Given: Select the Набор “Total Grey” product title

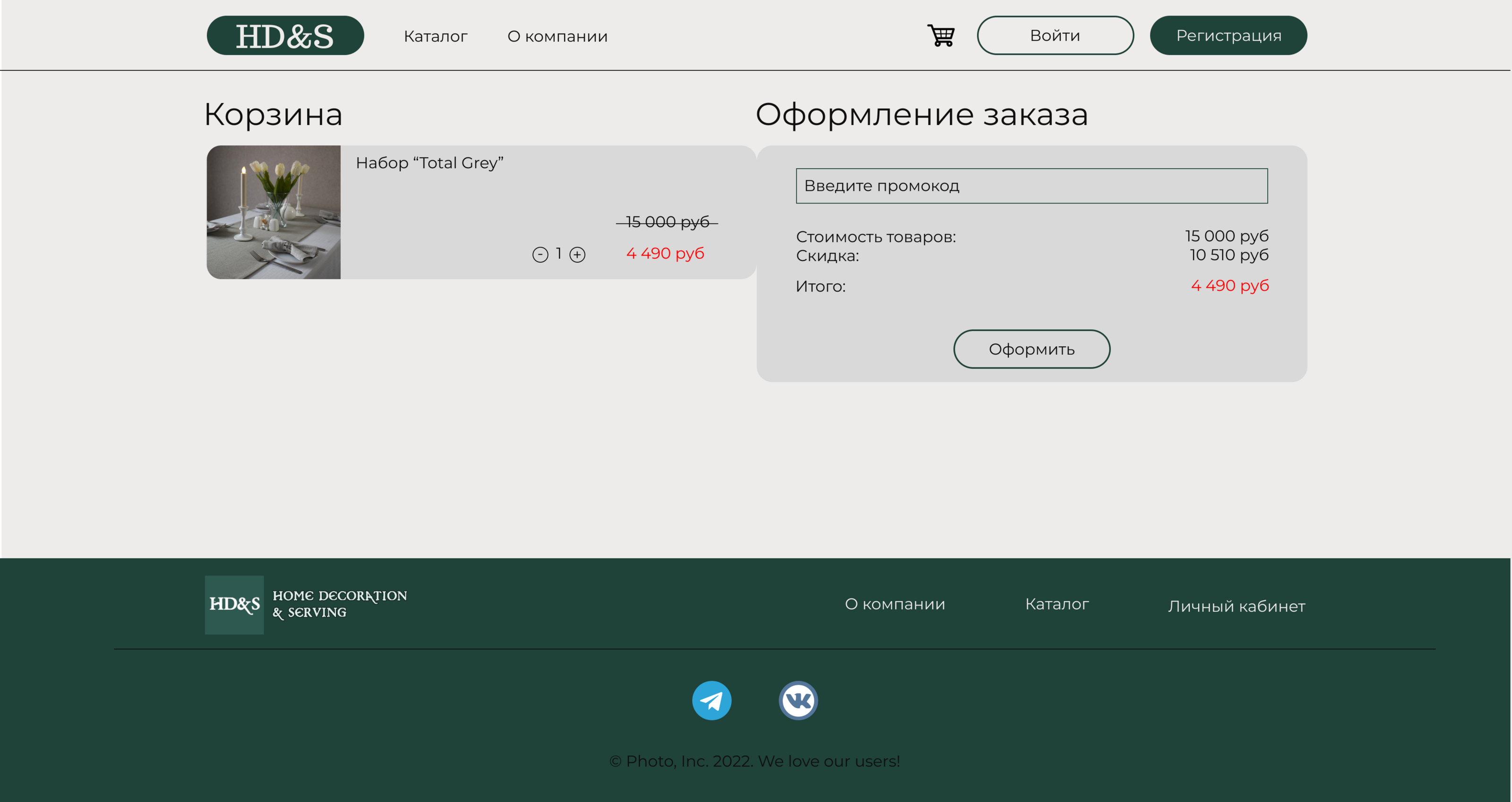Looking at the screenshot, I should (430, 162).
